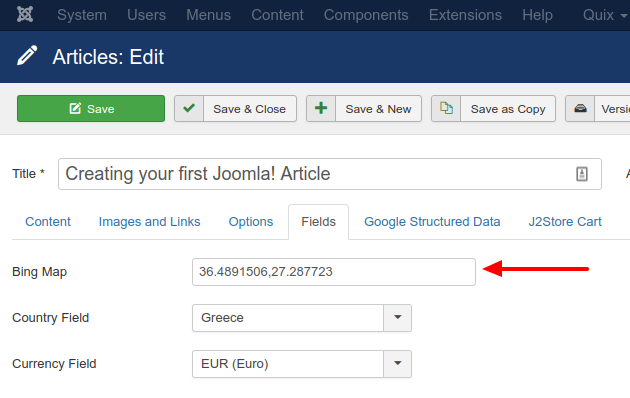630x398 pixels.
Task: Open the J2Store Cart tab
Action: pyautogui.click(x=565, y=222)
